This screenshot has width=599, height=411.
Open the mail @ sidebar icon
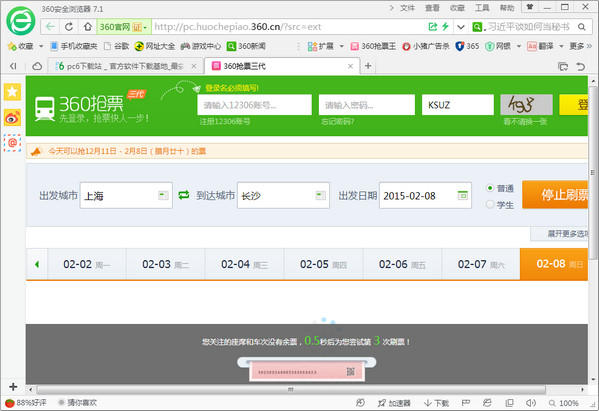12,143
